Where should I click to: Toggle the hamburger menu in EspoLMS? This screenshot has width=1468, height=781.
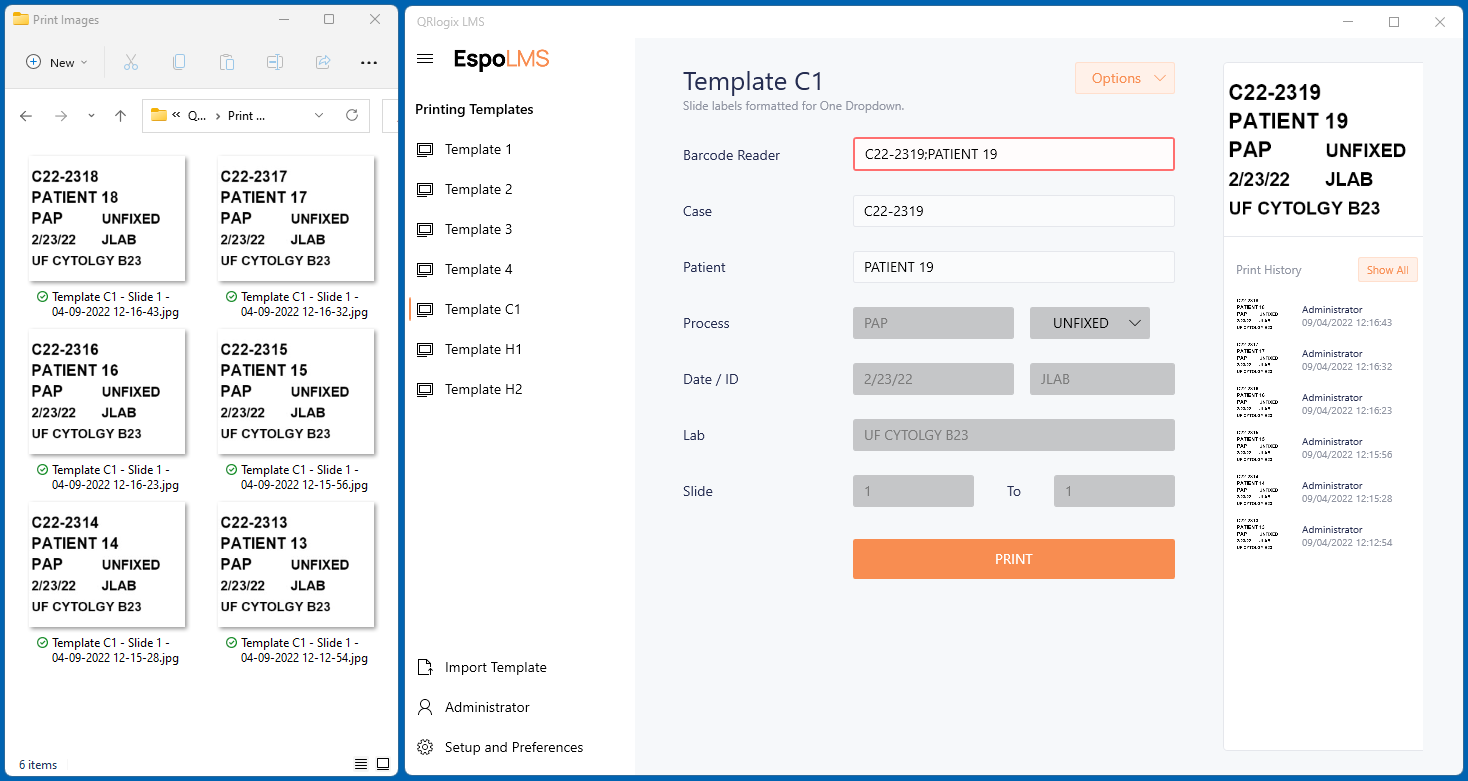click(x=425, y=59)
